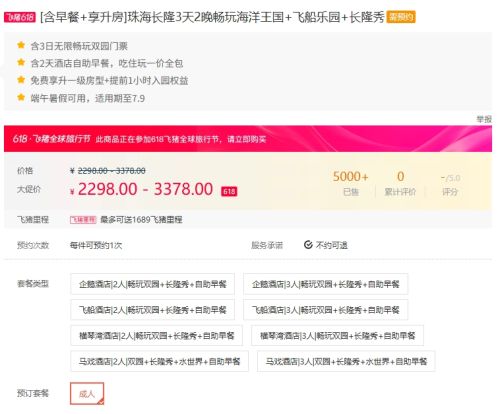Click the 不约可退 checkmark icon
This screenshot has height=414, width=500.
[308, 245]
